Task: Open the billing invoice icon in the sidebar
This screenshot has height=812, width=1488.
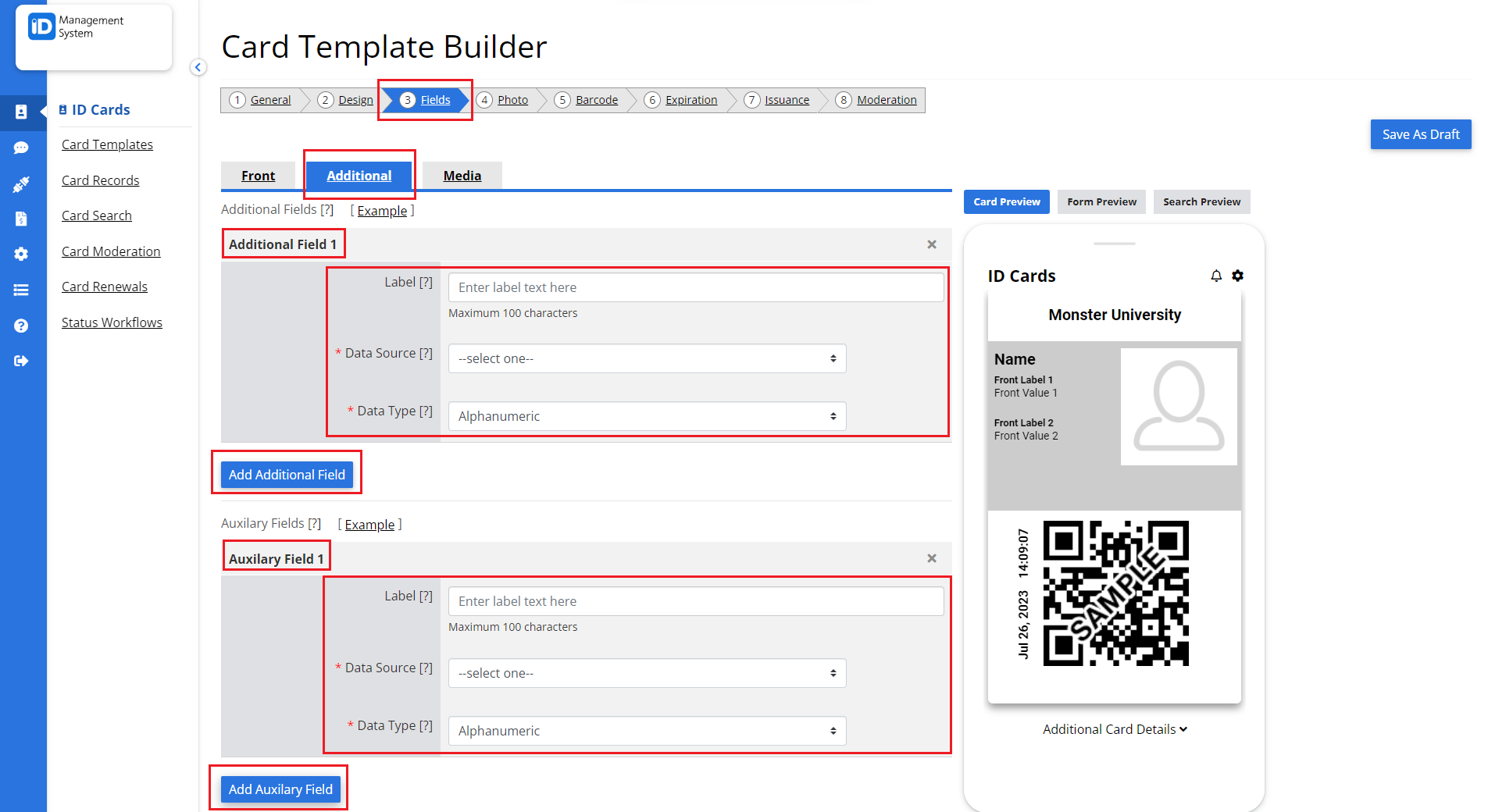Action: pos(23,219)
